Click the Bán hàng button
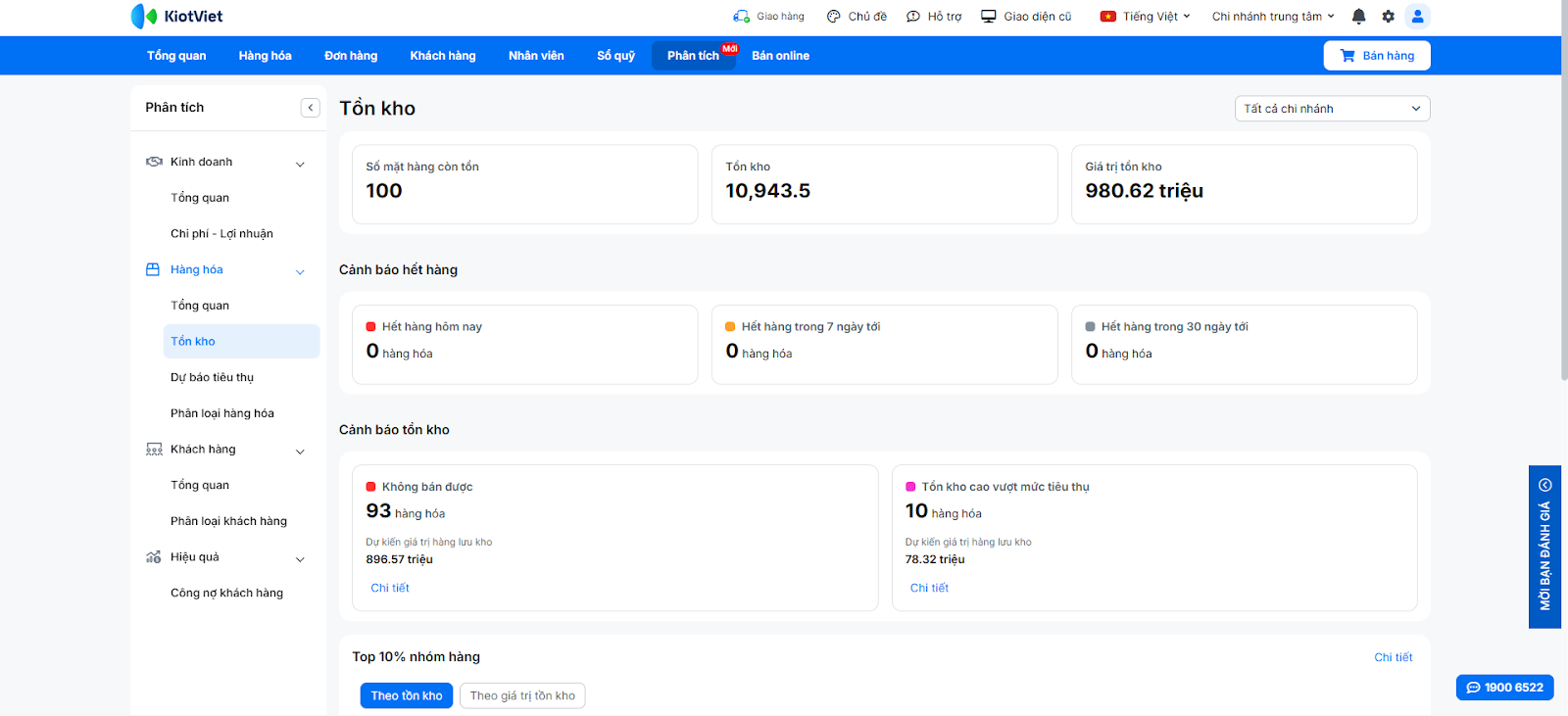The width and height of the screenshot is (1568, 716). click(1377, 56)
